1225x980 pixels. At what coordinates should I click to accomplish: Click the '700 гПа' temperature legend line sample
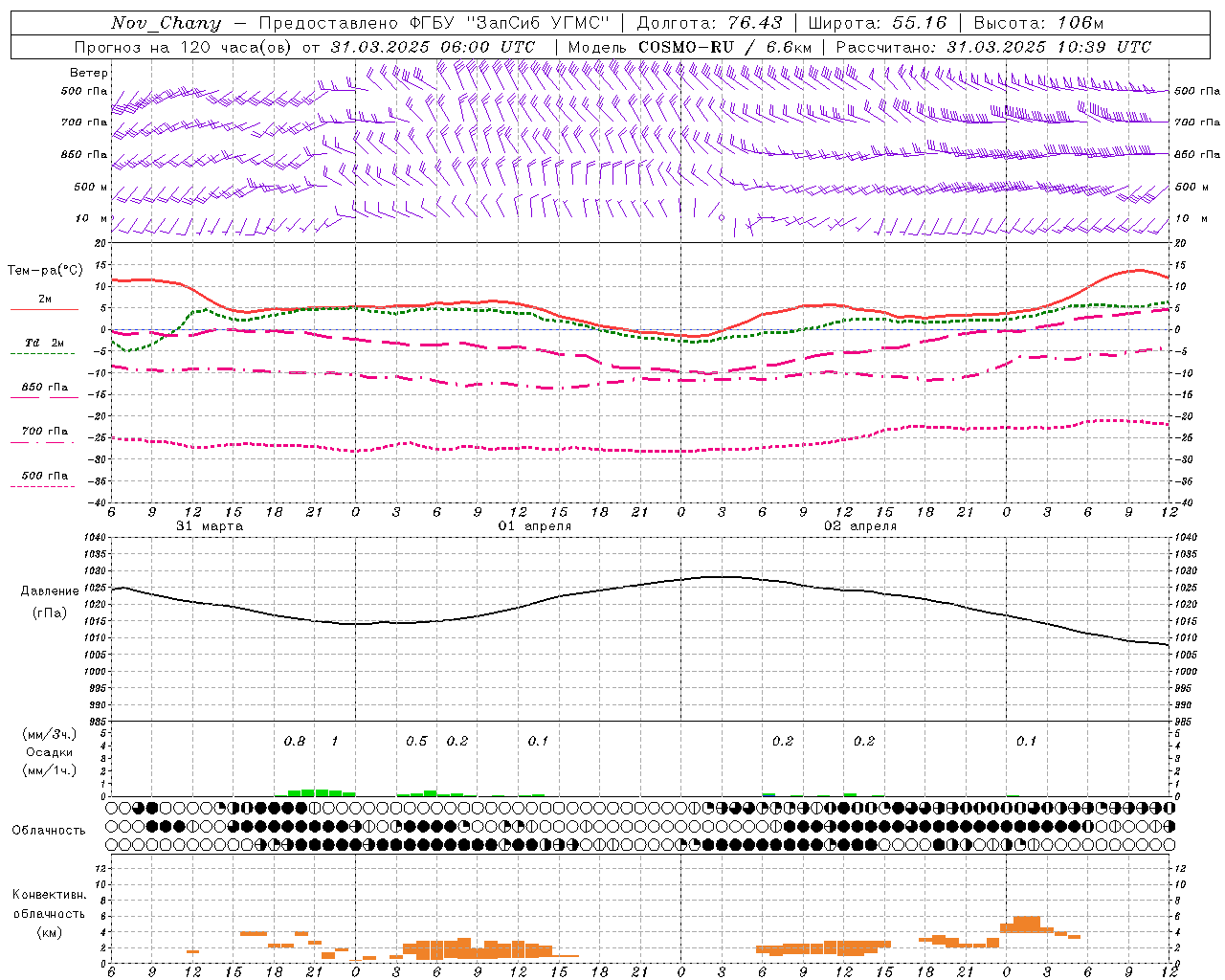coord(42,442)
